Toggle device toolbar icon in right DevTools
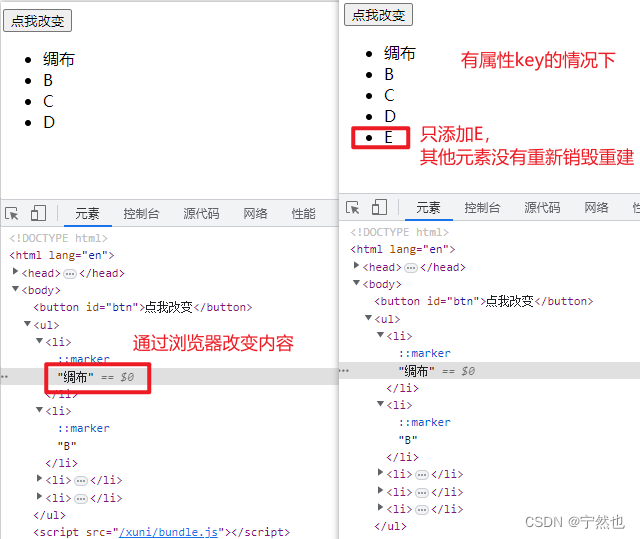Image resolution: width=640 pixels, height=539 pixels. pos(379,207)
